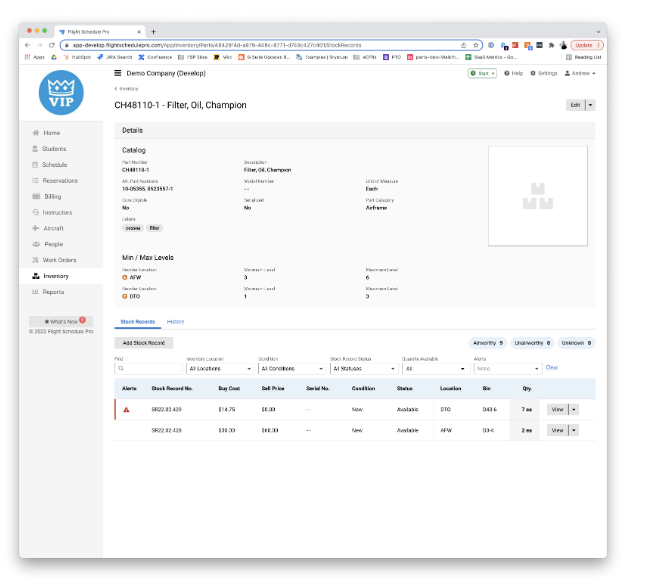Screen dimensions: 657x577
Task: Open the Condition filter dropdown
Action: tap(292, 369)
